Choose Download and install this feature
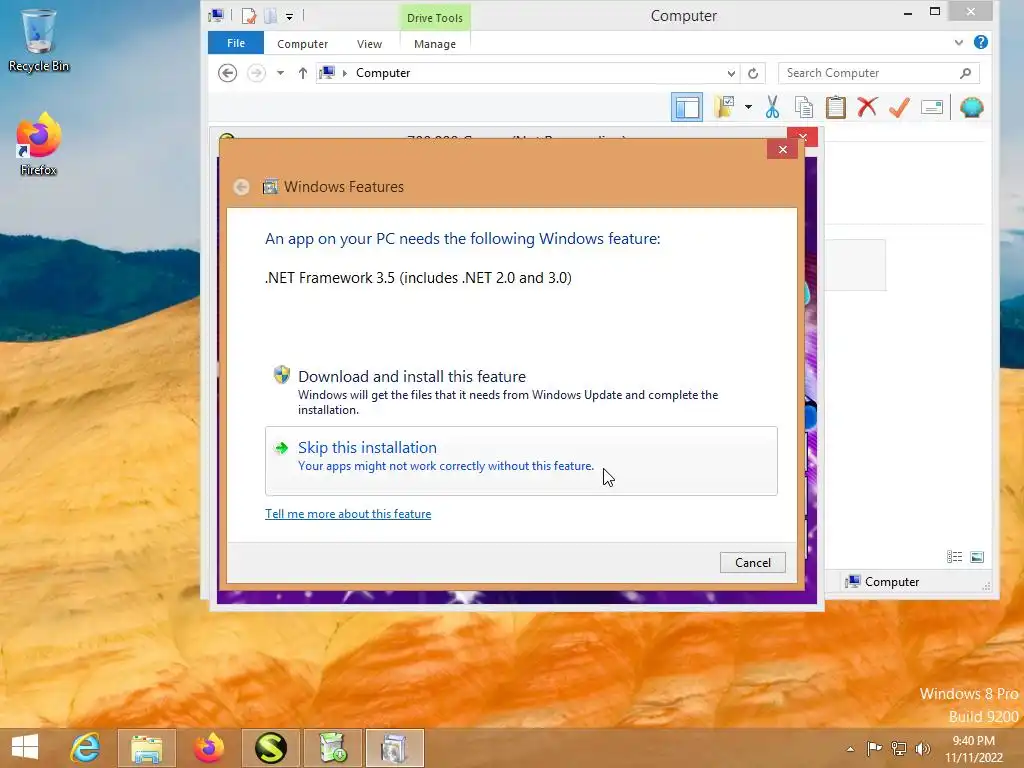This screenshot has height=768, width=1024. tap(520, 391)
